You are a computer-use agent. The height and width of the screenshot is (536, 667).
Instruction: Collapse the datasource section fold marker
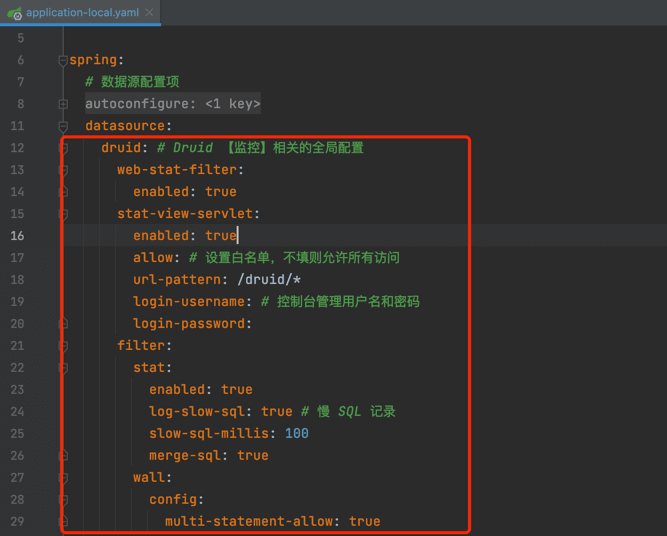(x=63, y=126)
